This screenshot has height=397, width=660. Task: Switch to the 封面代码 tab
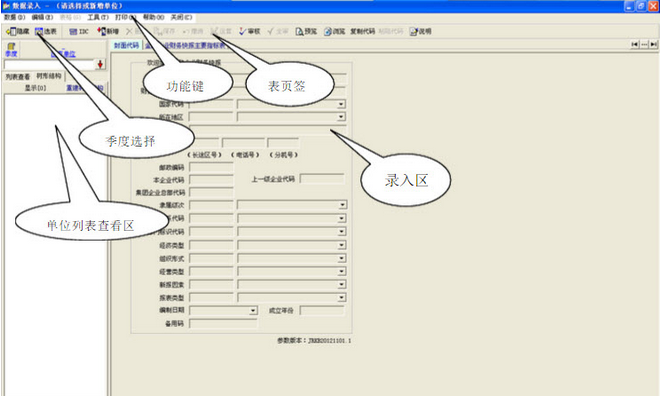pos(126,45)
